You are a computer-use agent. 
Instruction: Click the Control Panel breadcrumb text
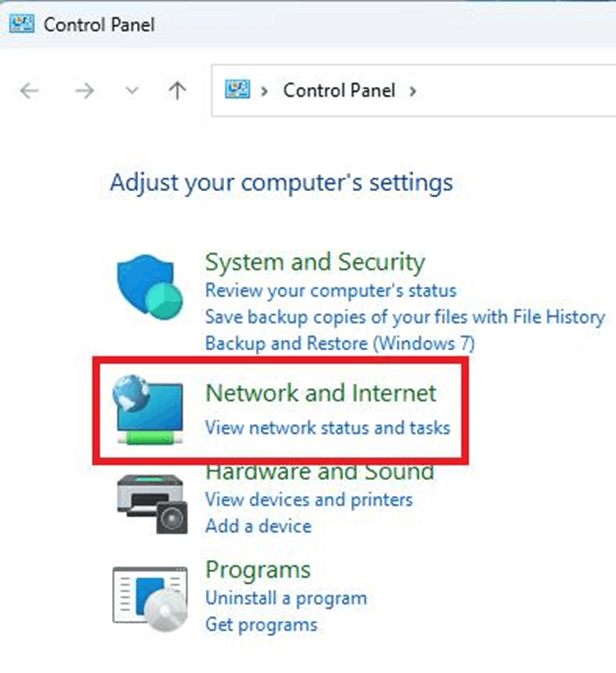pyautogui.click(x=339, y=91)
